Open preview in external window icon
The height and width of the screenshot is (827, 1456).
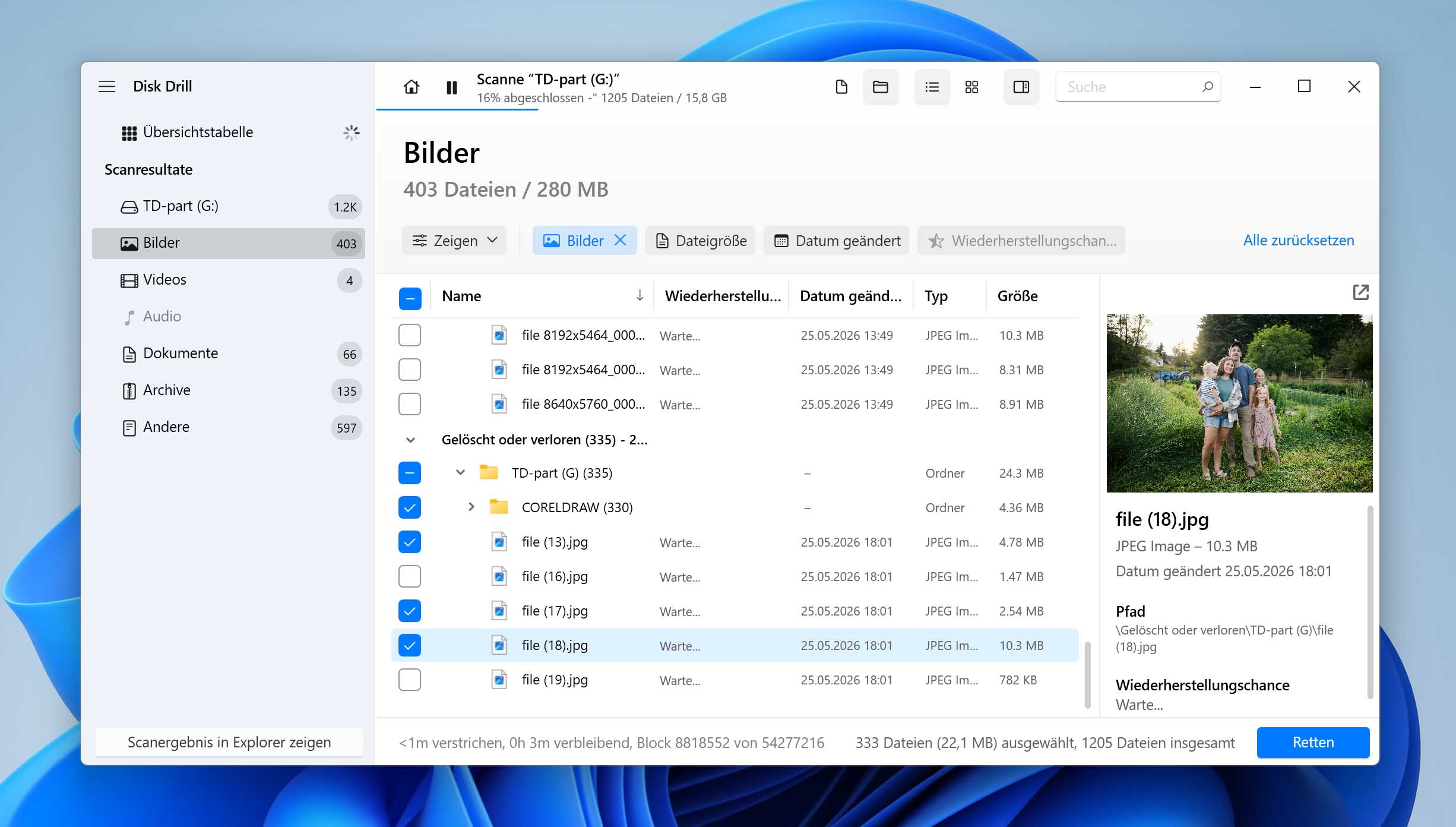[1360, 292]
